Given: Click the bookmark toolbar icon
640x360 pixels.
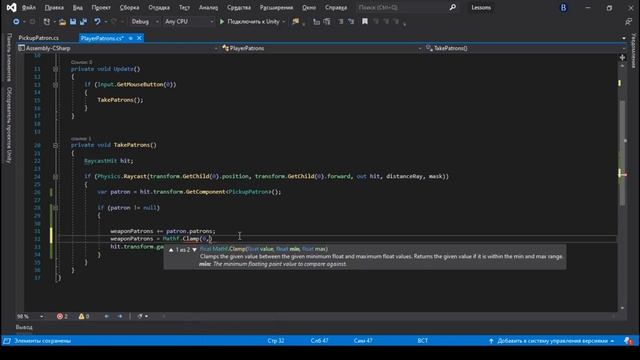Looking at the screenshot, I should [365, 22].
